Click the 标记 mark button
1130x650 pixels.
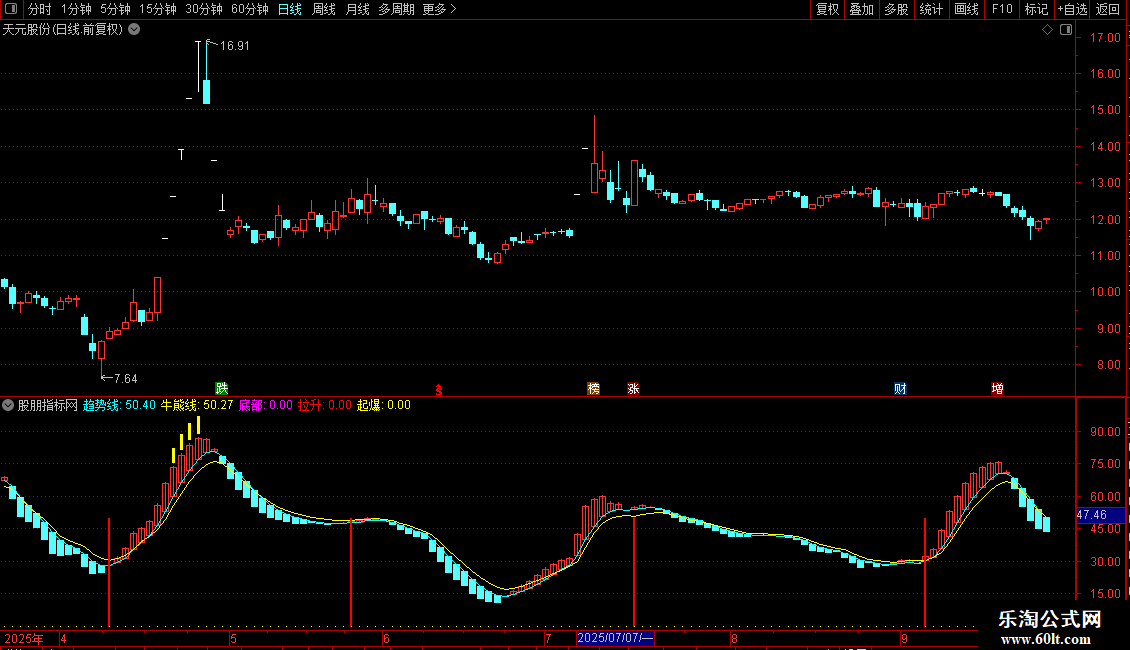1036,9
